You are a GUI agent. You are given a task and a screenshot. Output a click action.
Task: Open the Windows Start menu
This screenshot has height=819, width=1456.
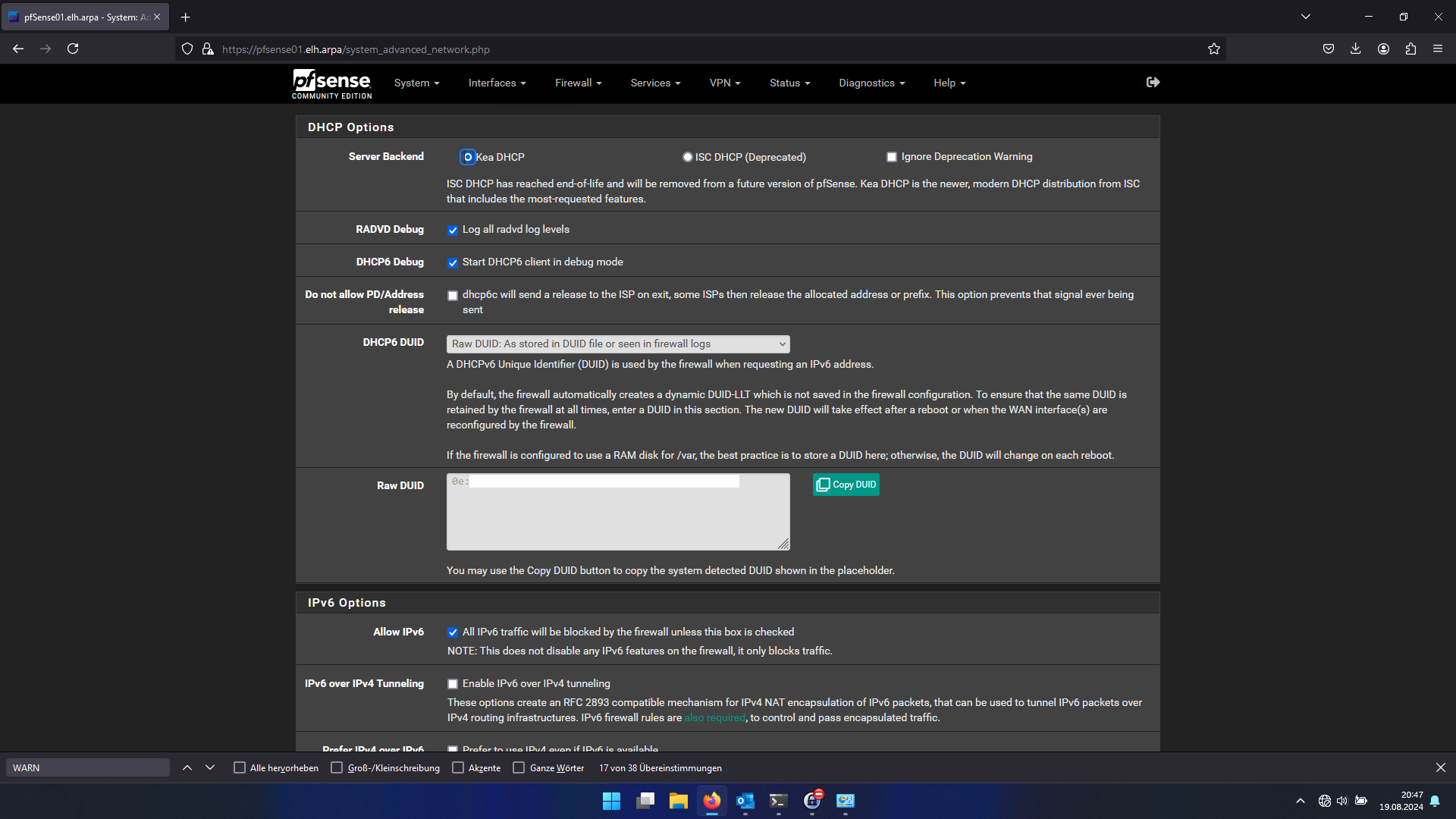611,801
